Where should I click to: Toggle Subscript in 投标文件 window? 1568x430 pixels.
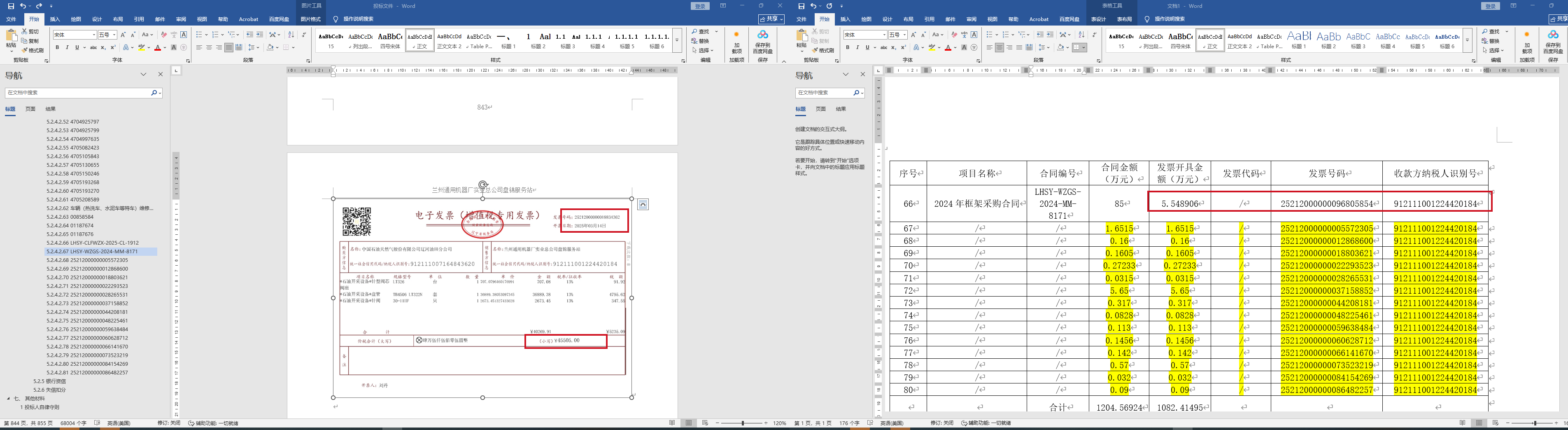(103, 47)
